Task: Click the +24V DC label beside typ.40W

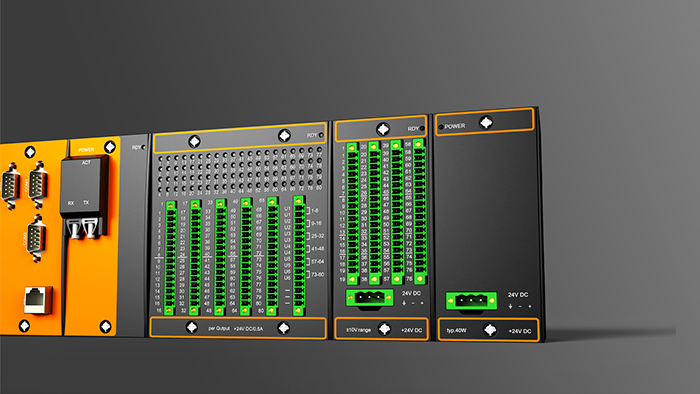Action: point(520,332)
